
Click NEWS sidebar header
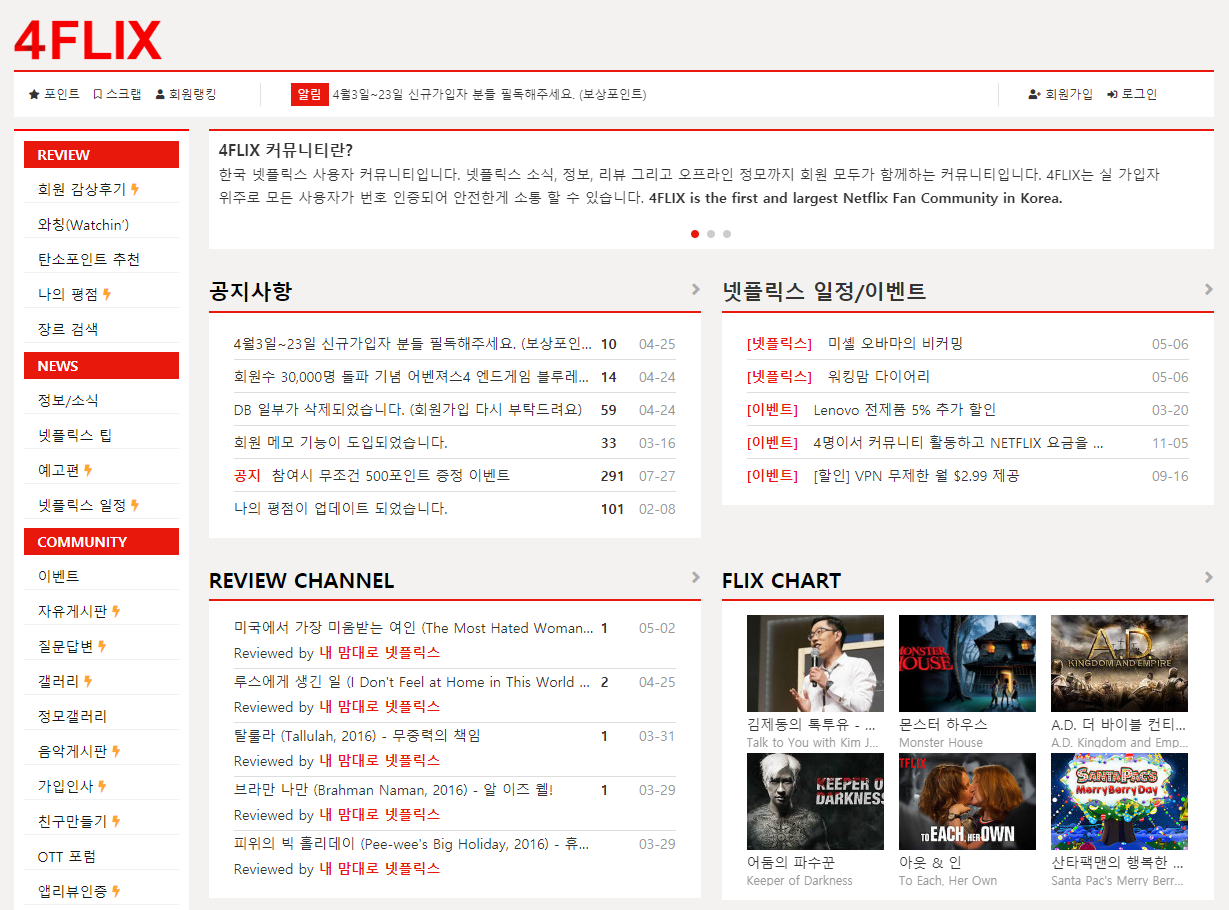[x=102, y=366]
